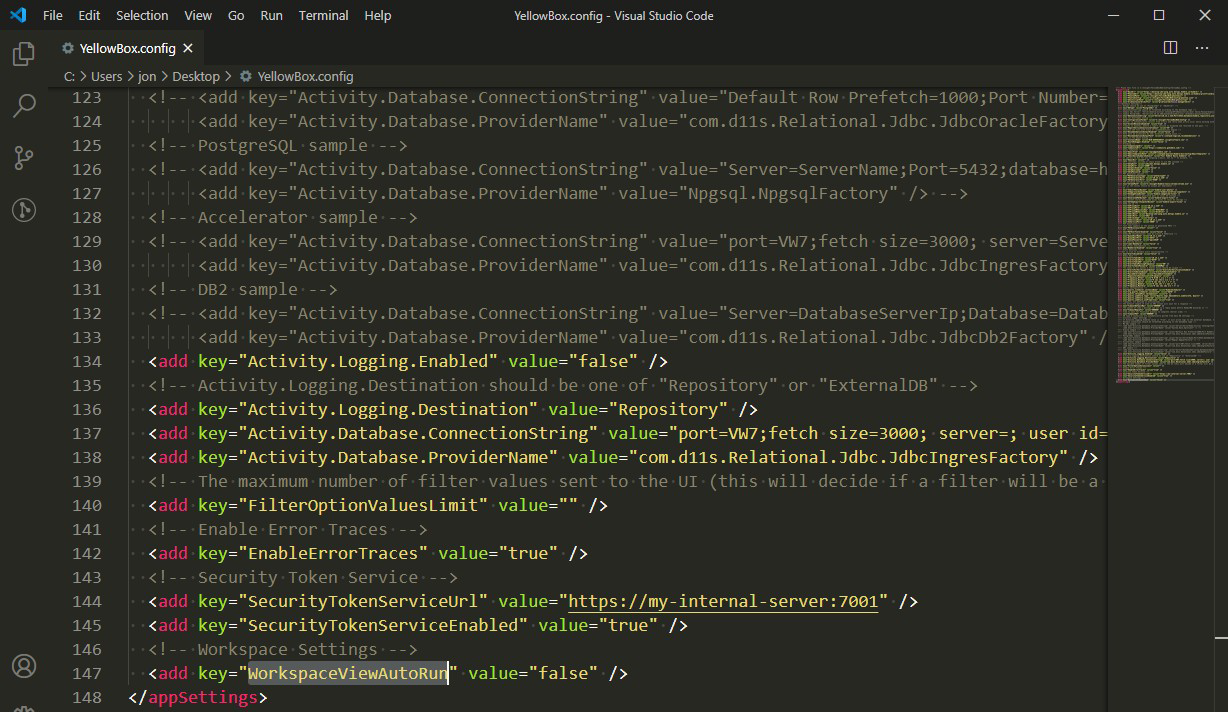Open the Accounts icon near bottom left
The width and height of the screenshot is (1228, 712).
click(23, 665)
